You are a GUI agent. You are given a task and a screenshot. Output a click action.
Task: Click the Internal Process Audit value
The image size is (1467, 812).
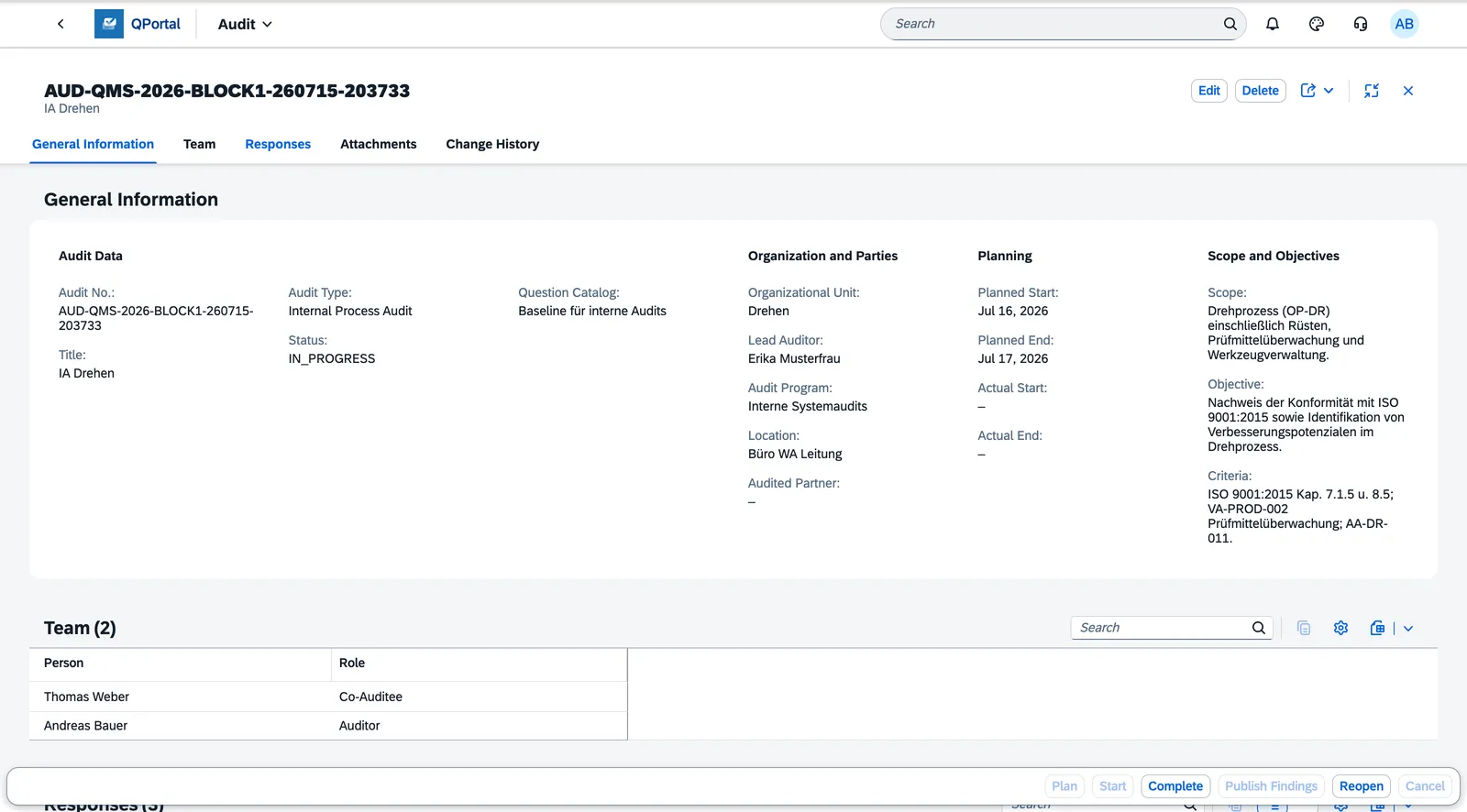pos(350,311)
